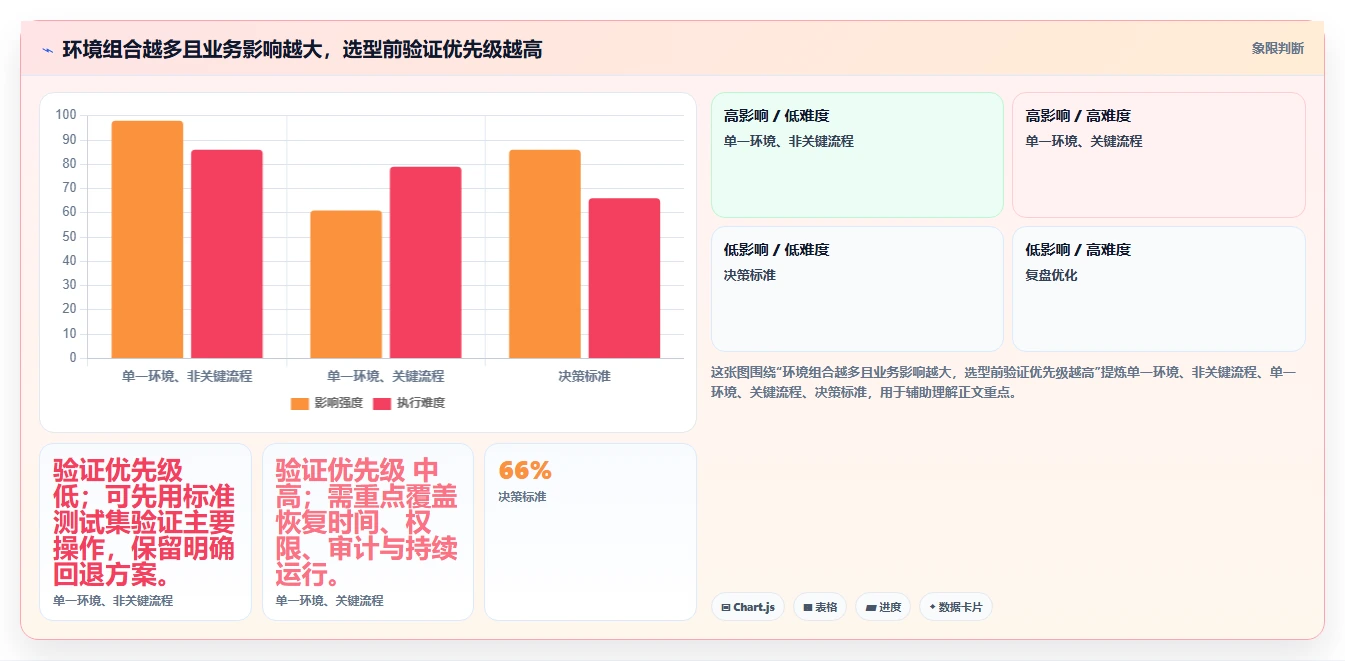Click 单一环境、关键流程 in the 高影响 / 高难度 card
The image size is (1345, 661).
point(1084,141)
